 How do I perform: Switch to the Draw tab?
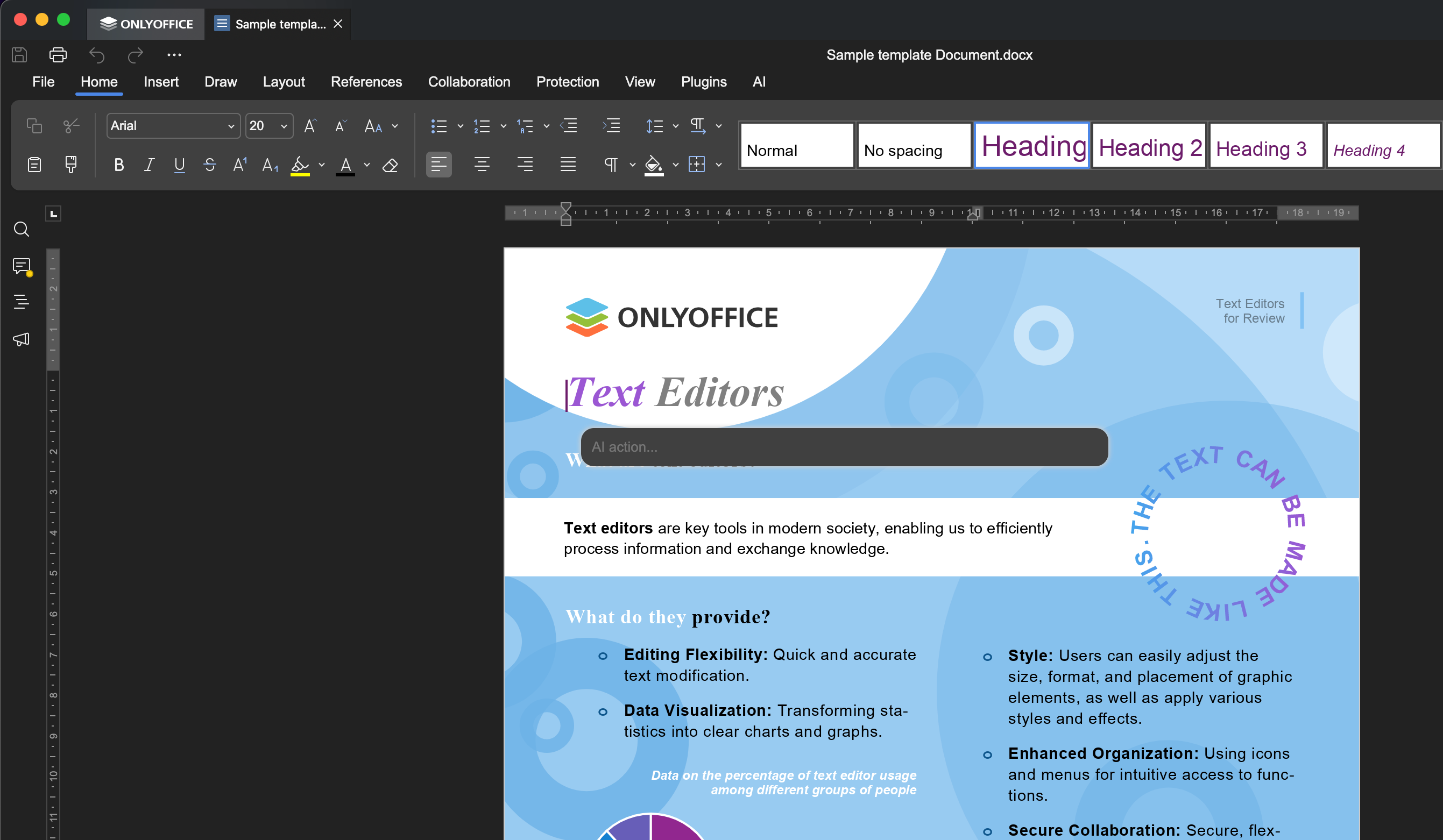[221, 82]
